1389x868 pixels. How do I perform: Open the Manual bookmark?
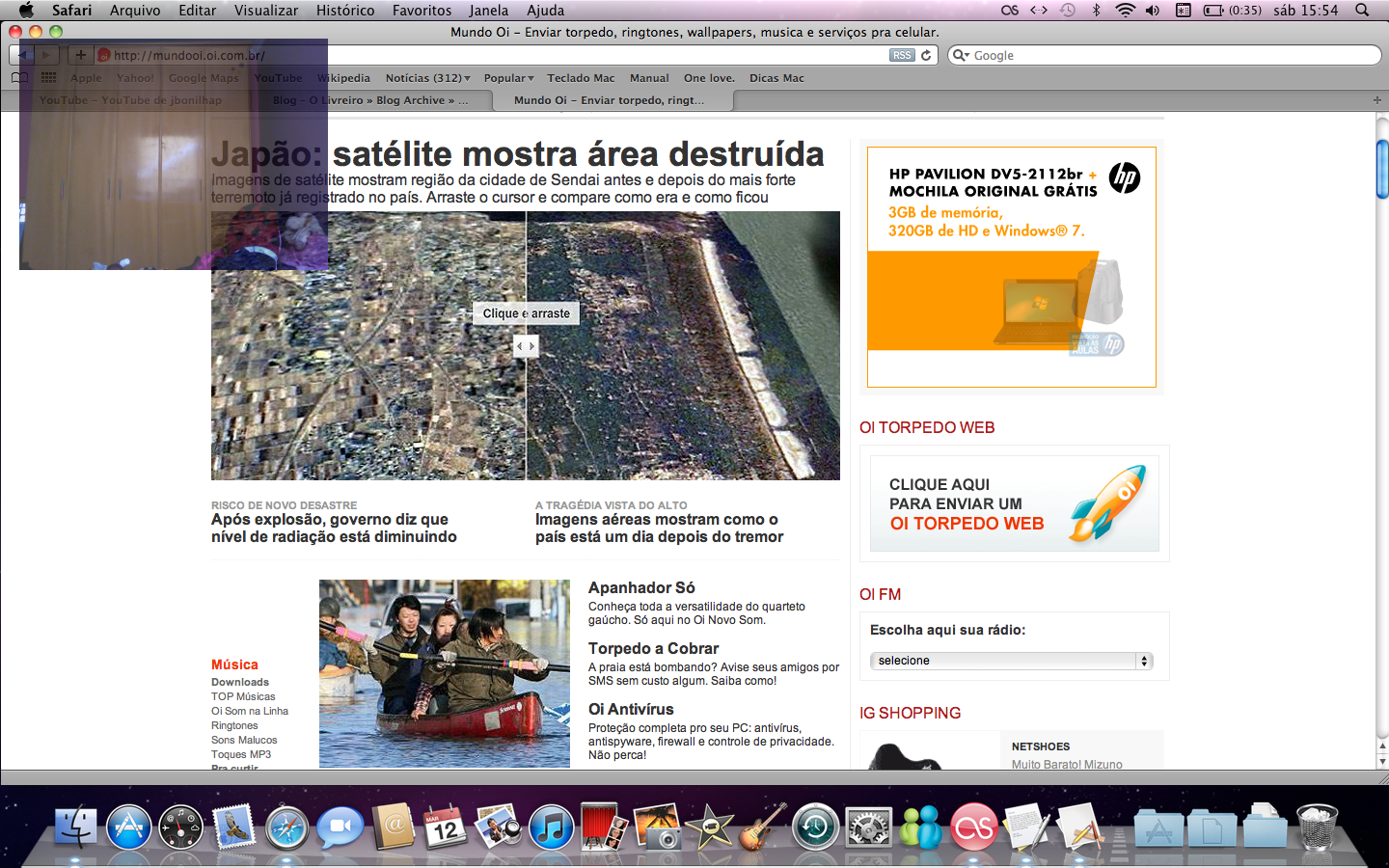coord(649,78)
